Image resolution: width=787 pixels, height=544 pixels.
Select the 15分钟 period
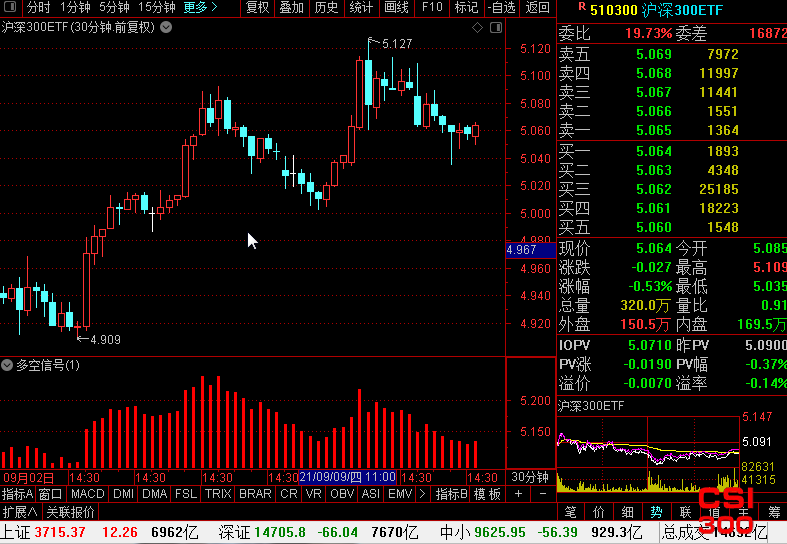click(157, 7)
